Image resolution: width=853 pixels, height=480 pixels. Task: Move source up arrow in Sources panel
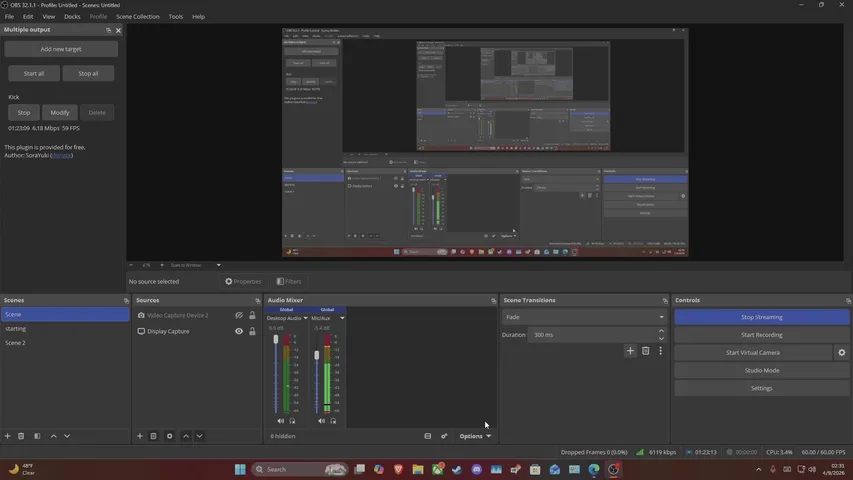tap(186, 436)
